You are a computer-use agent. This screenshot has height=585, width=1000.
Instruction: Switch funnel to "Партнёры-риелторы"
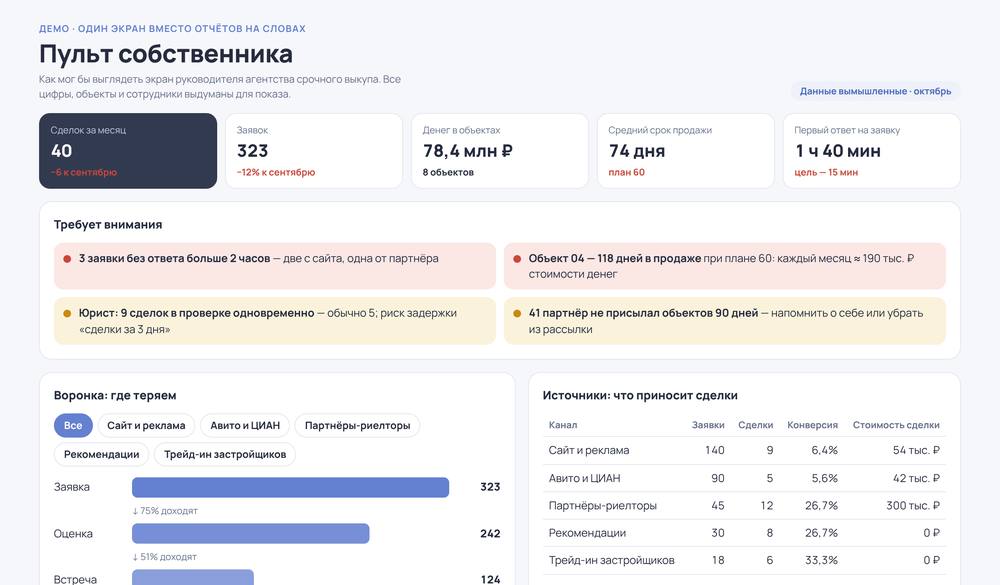pos(357,426)
